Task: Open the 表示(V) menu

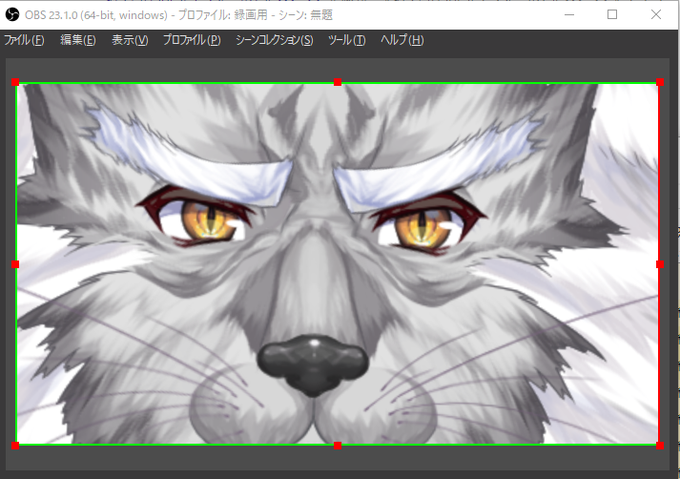Action: 130,40
